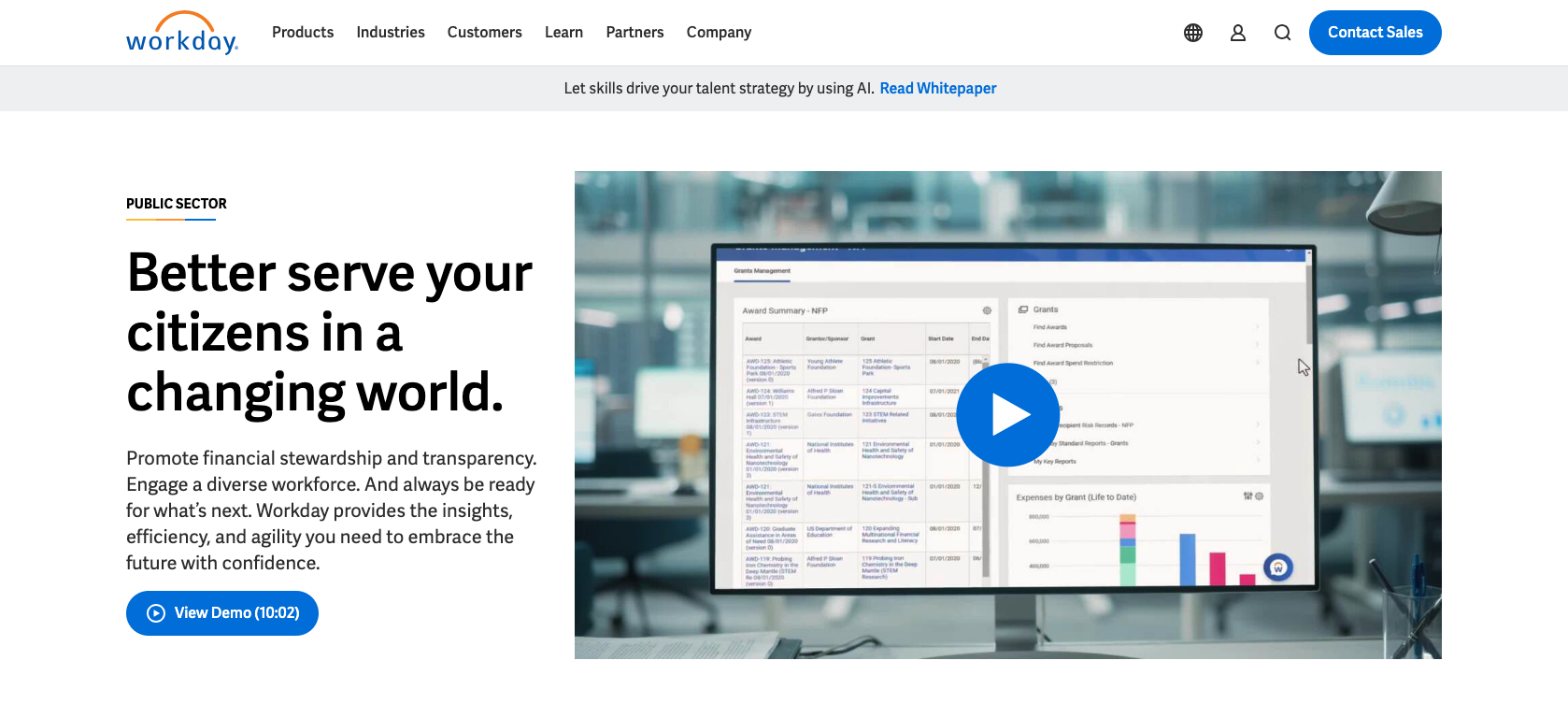This screenshot has height=718, width=1568.
Task: Click the banner text about talent strategy
Action: [x=720, y=89]
